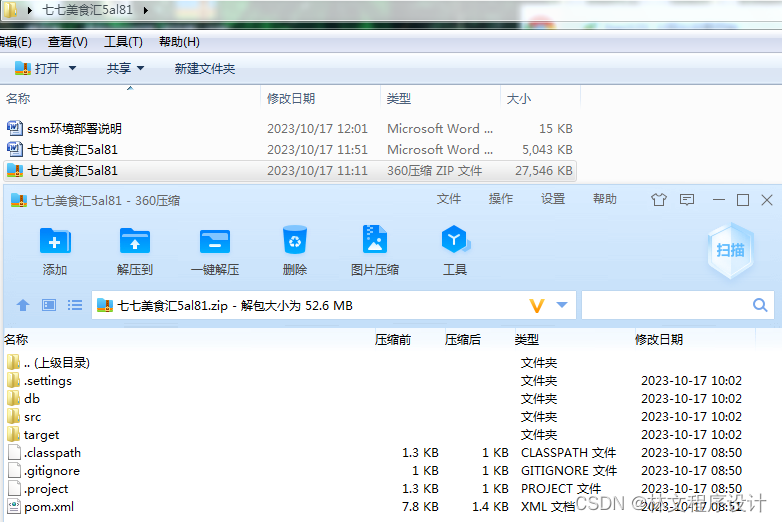Click the 新建文件夹 (New folder) button
782x522 pixels.
[x=204, y=68]
